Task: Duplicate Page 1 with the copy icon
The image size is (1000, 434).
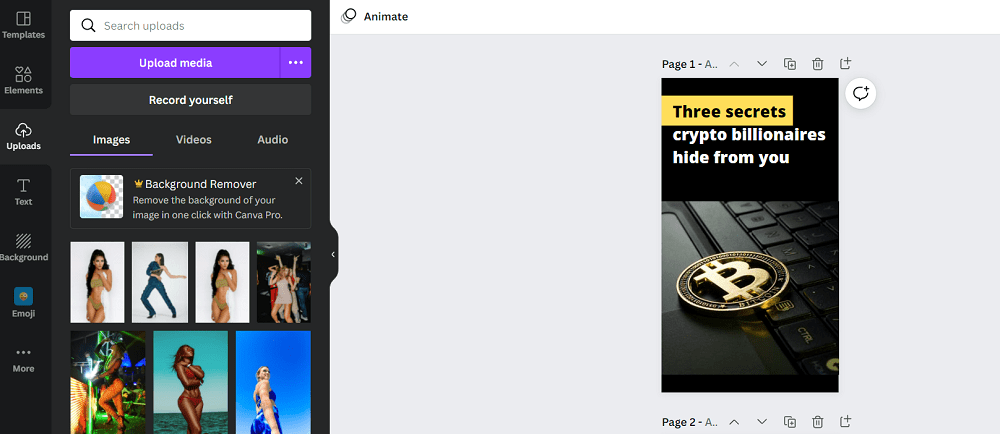Action: 790,64
